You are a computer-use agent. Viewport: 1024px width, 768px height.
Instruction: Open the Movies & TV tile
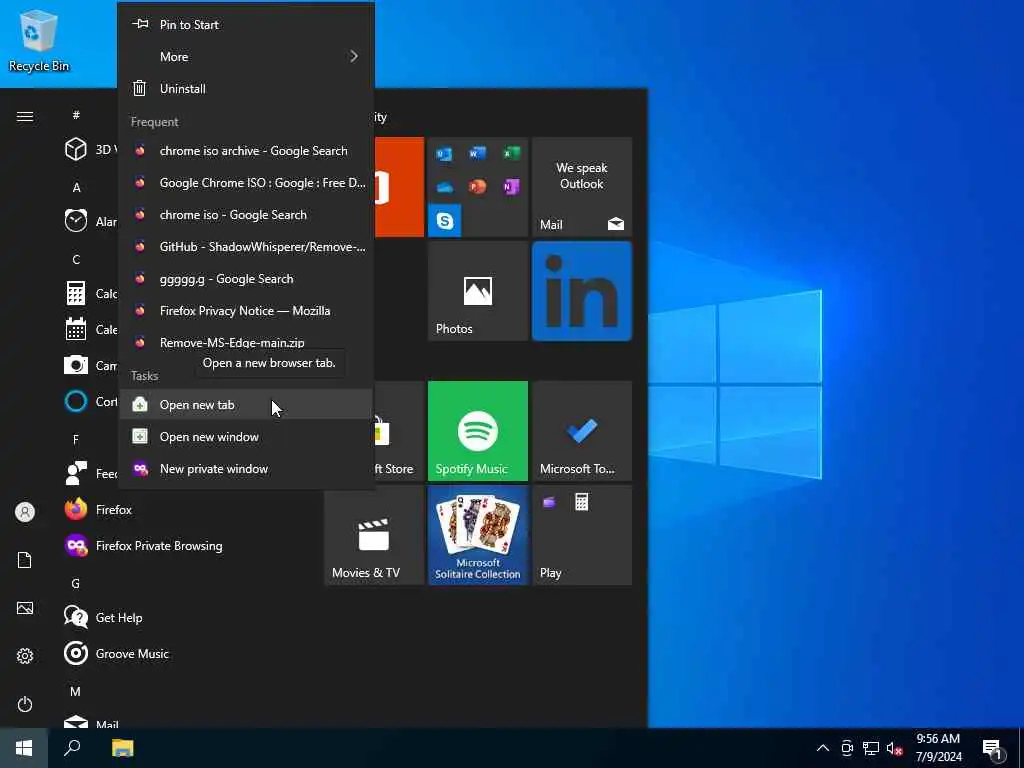coord(374,535)
